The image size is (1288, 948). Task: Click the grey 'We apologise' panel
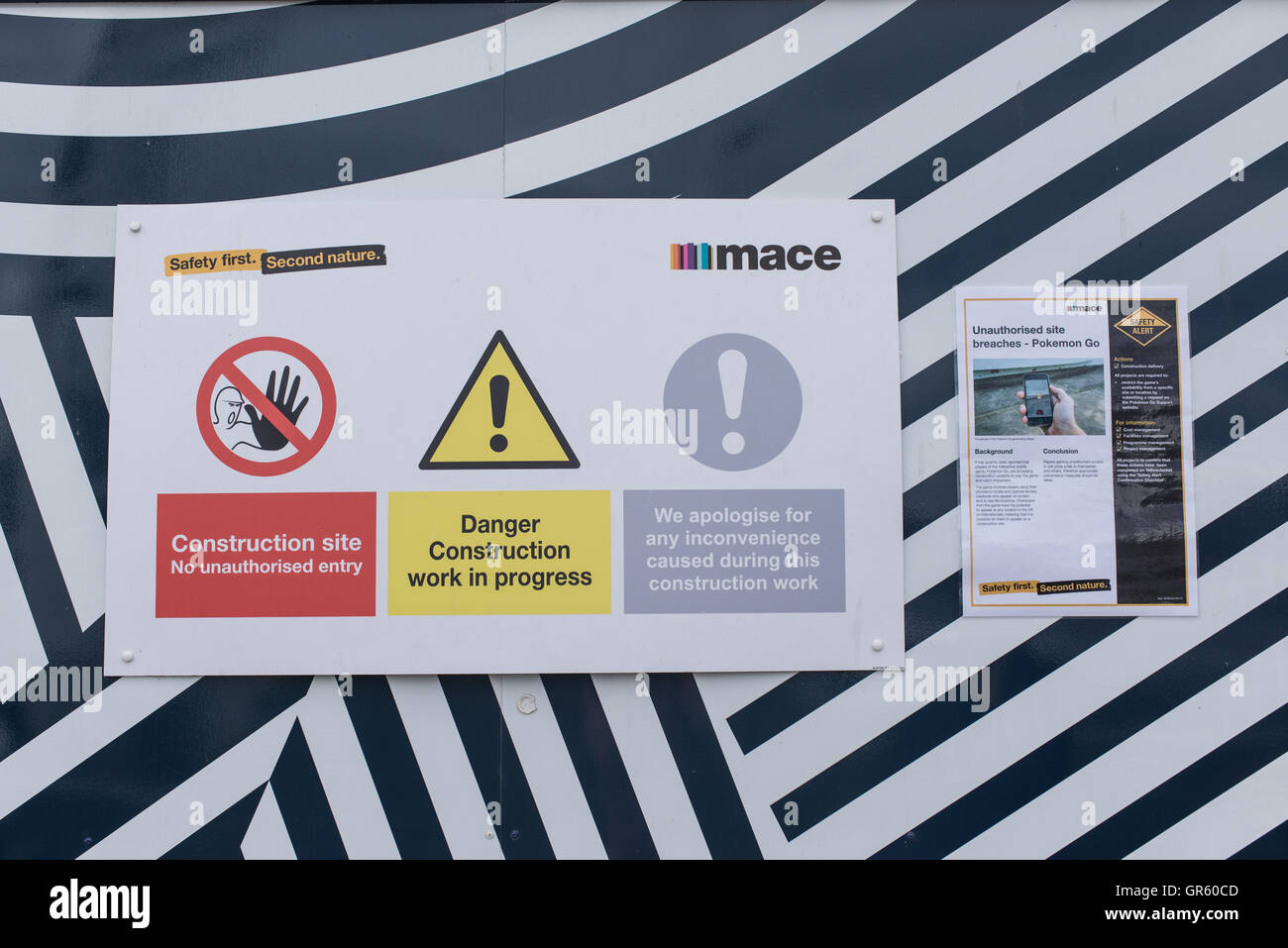pos(733,551)
